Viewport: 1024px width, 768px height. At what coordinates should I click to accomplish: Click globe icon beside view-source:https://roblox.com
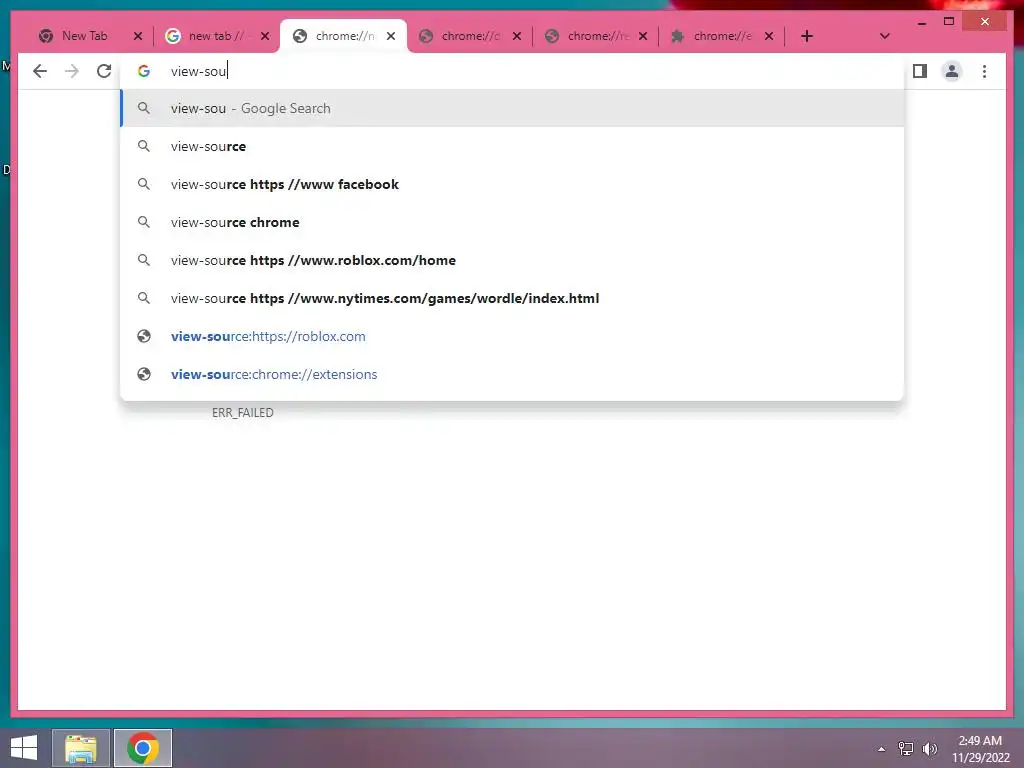[144, 336]
